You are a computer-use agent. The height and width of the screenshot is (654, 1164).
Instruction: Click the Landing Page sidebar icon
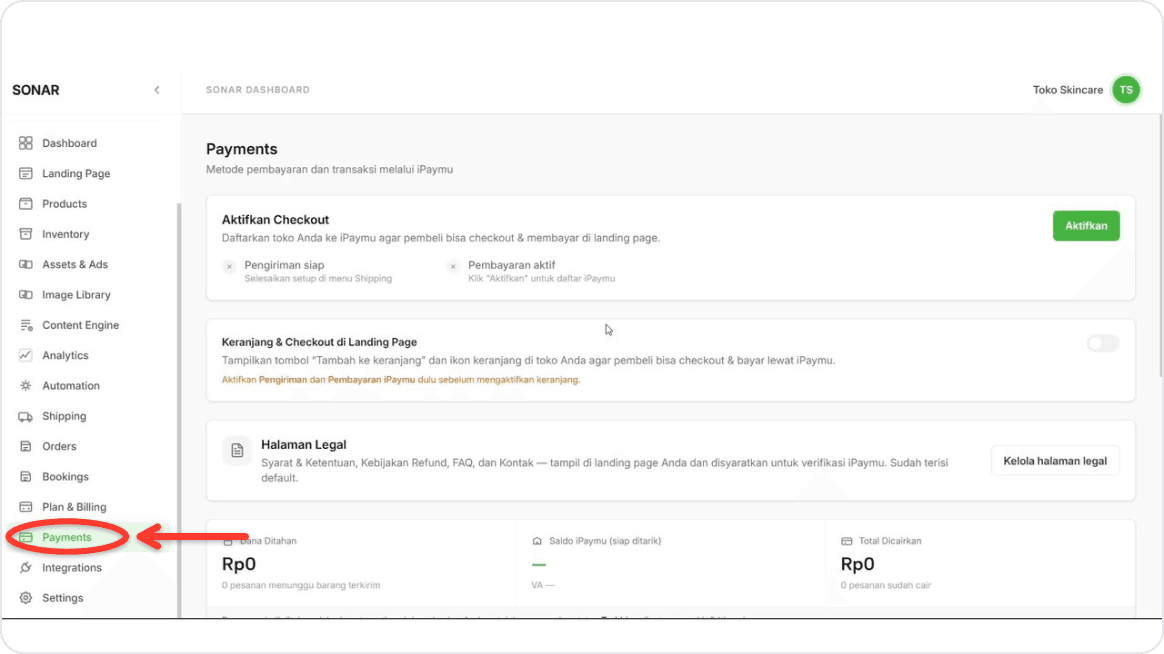point(26,173)
